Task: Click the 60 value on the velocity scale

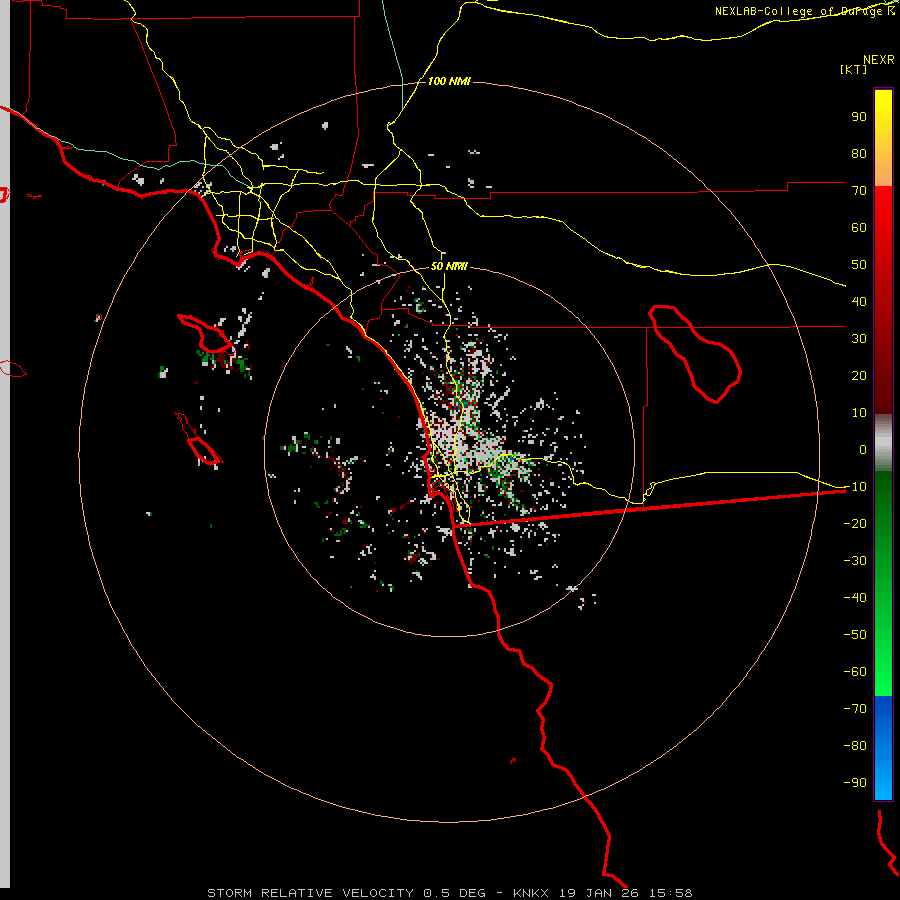Action: (x=859, y=228)
